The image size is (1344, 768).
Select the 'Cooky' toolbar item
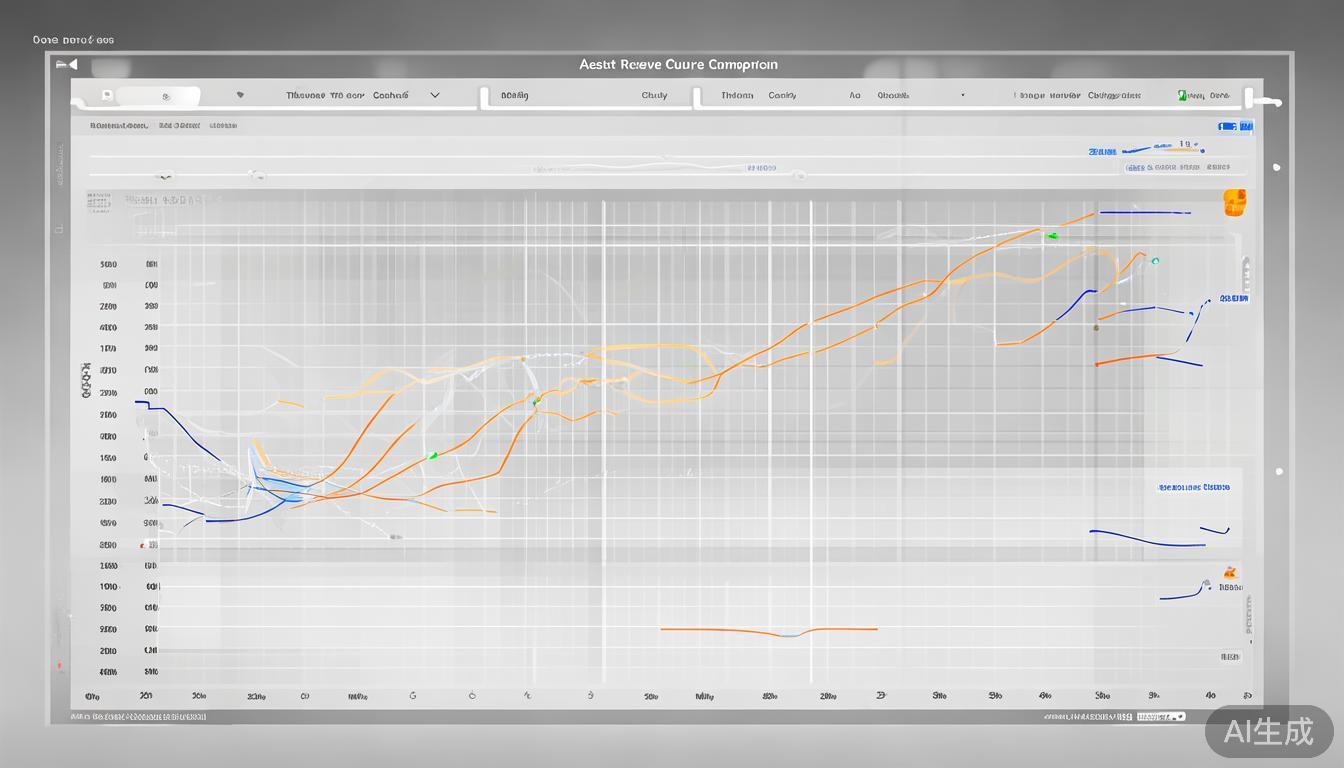(x=782, y=96)
